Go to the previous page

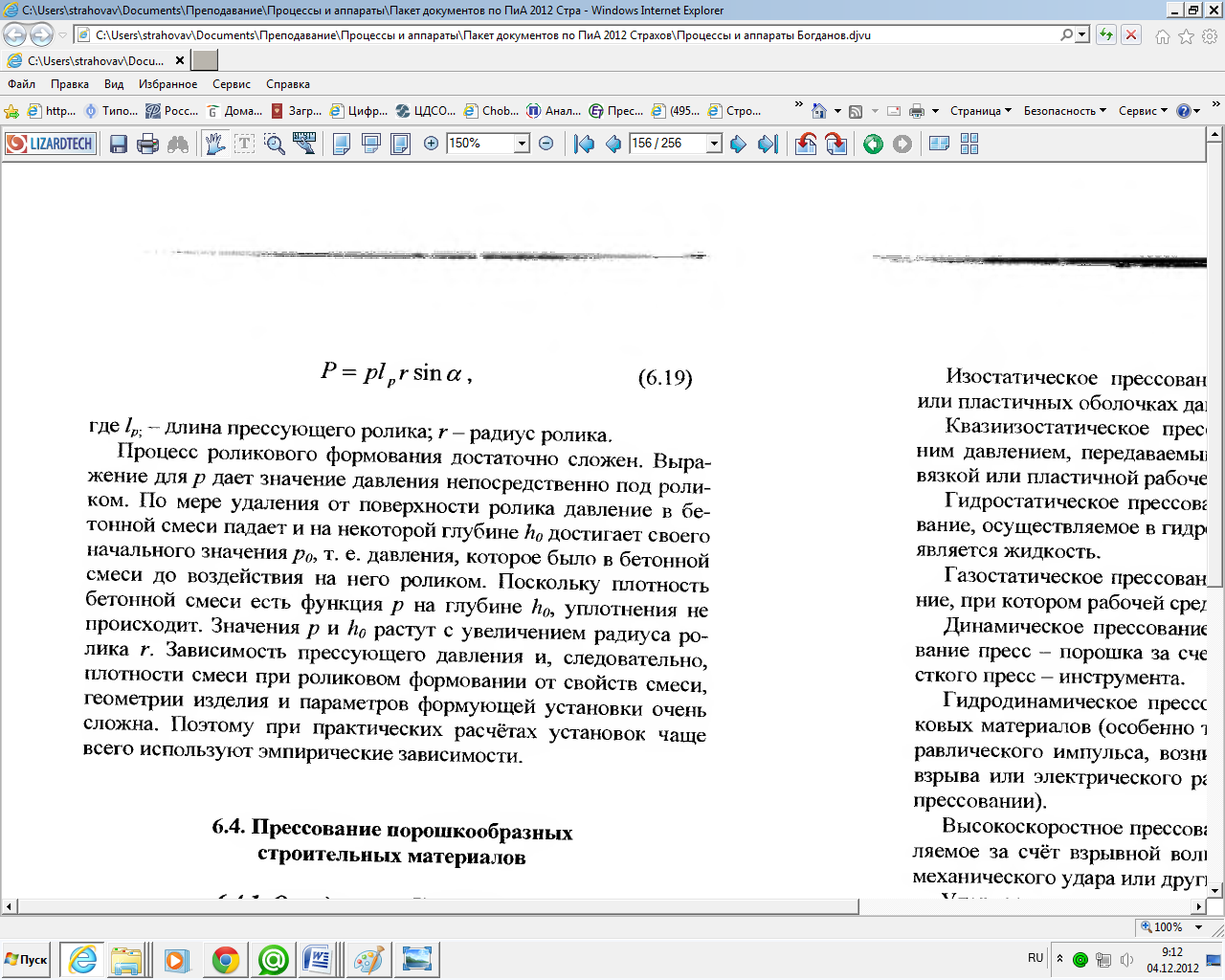tap(613, 144)
